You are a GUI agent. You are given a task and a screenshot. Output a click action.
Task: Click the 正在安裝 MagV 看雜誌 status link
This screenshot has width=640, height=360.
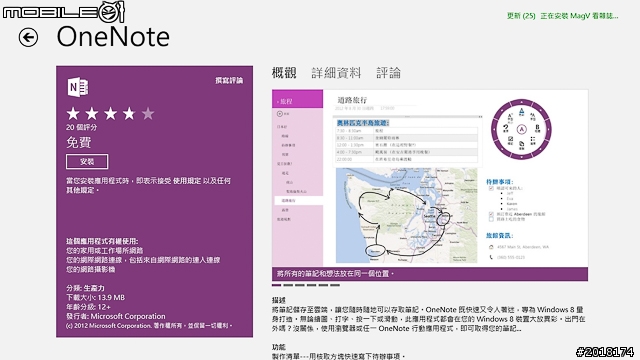coord(579,16)
